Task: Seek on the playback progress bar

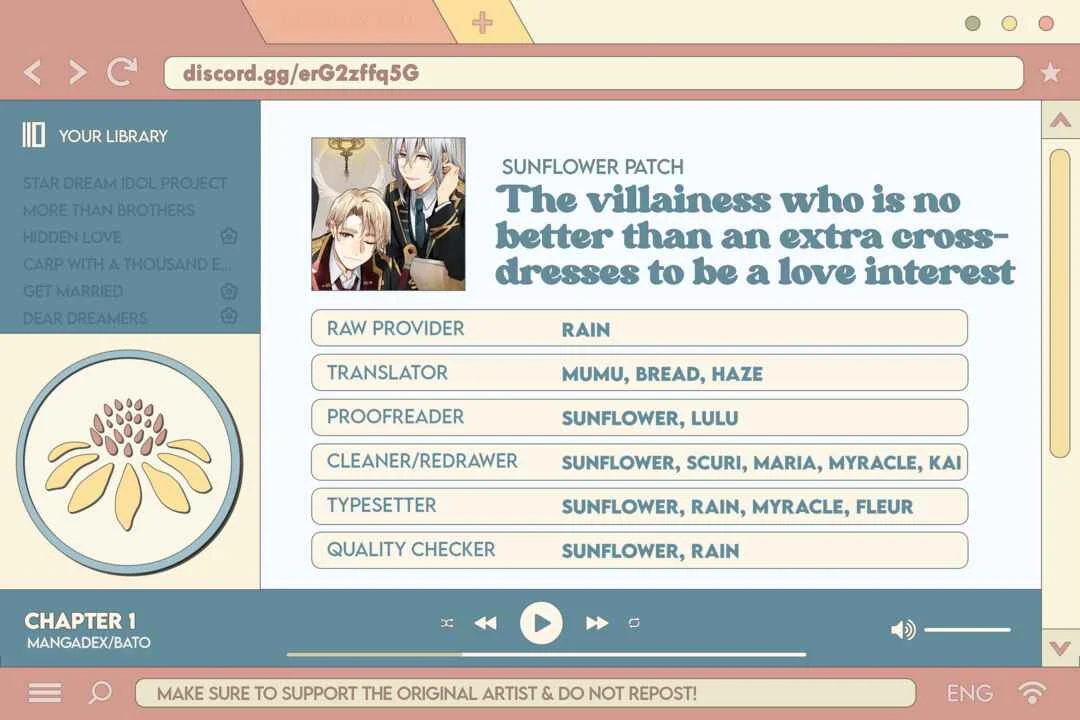Action: (x=547, y=654)
